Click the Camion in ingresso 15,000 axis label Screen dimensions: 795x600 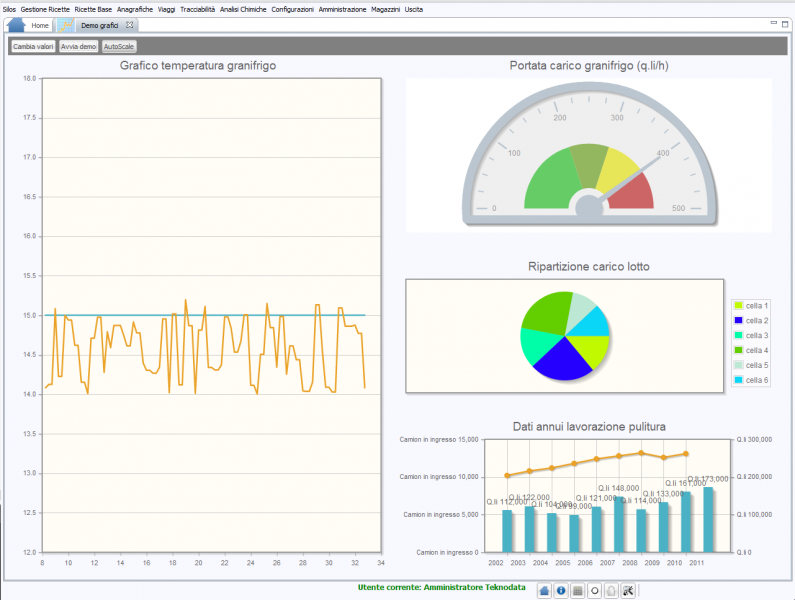click(439, 440)
